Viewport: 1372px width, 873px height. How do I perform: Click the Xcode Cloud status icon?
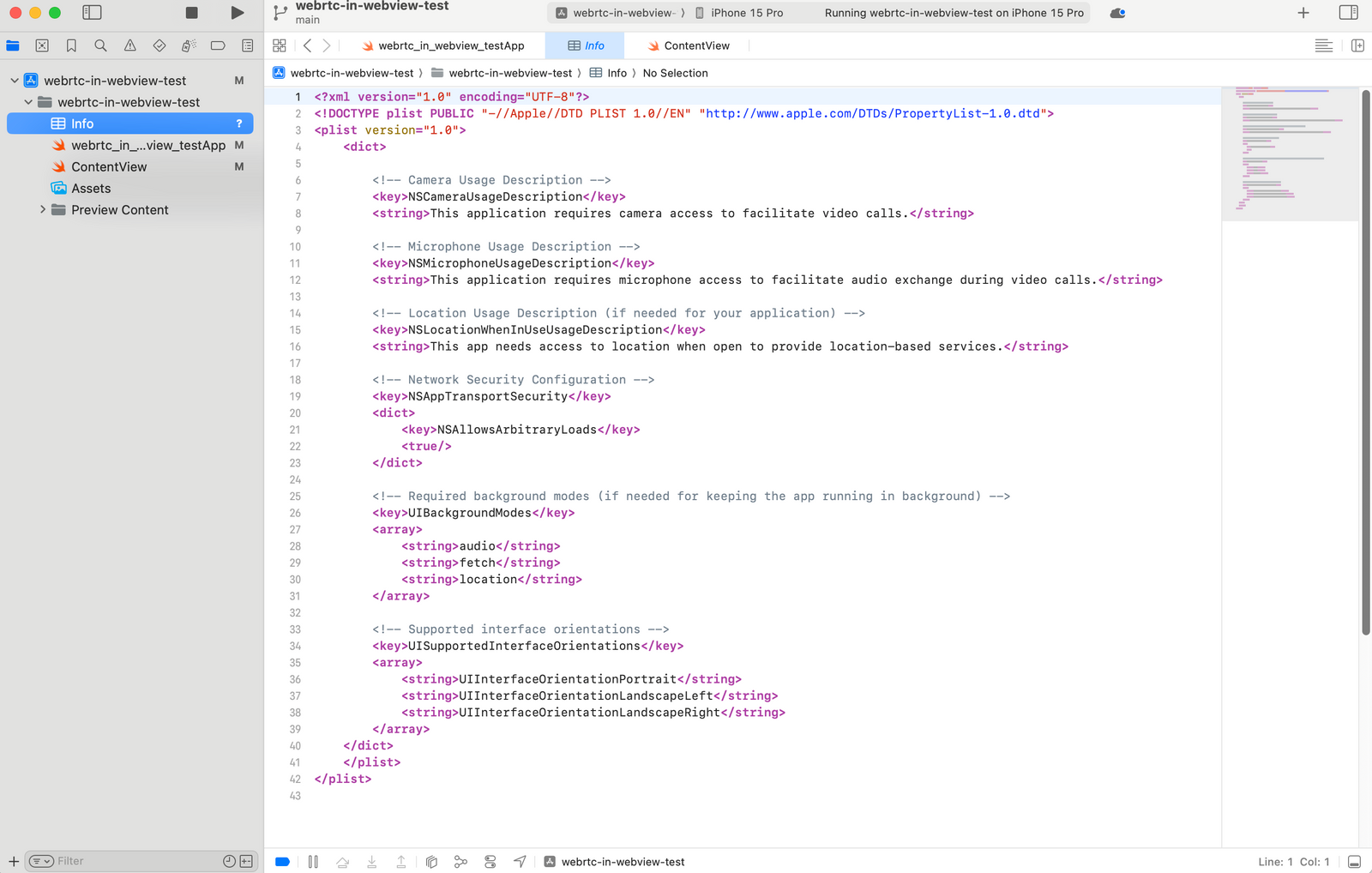[1117, 13]
